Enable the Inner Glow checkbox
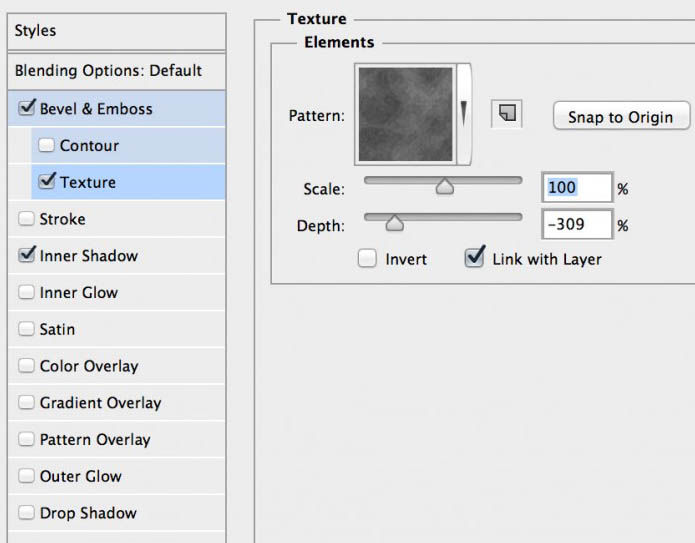 [26, 292]
